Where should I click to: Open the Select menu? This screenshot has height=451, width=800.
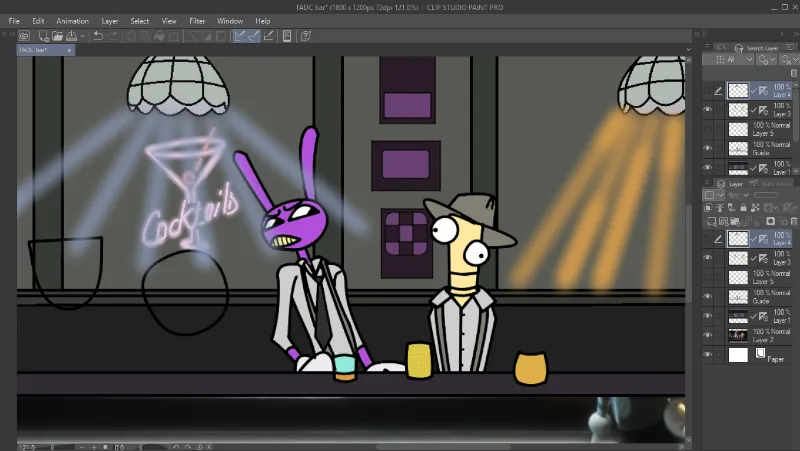pos(139,21)
